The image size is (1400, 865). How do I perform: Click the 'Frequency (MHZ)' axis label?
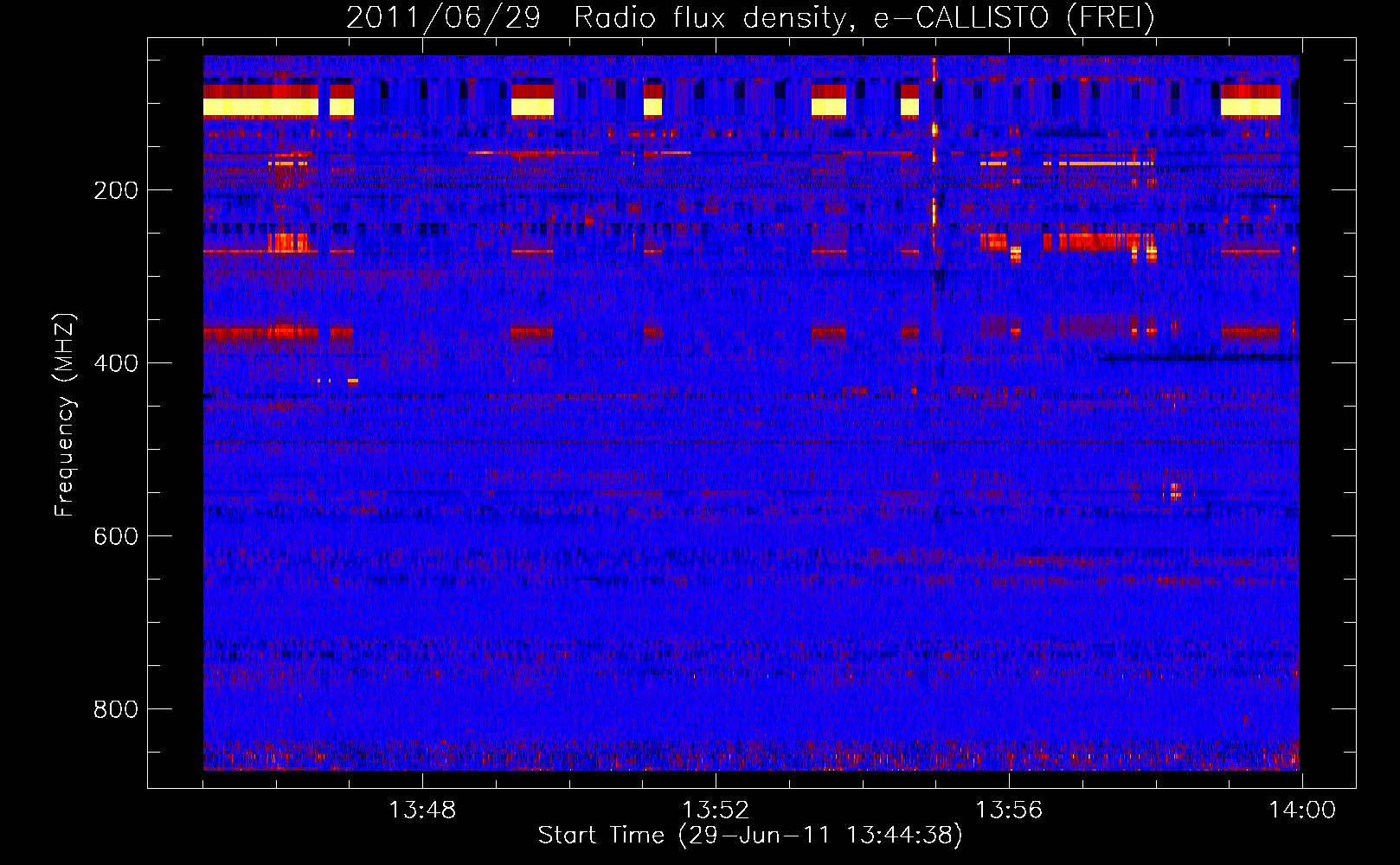click(65, 414)
